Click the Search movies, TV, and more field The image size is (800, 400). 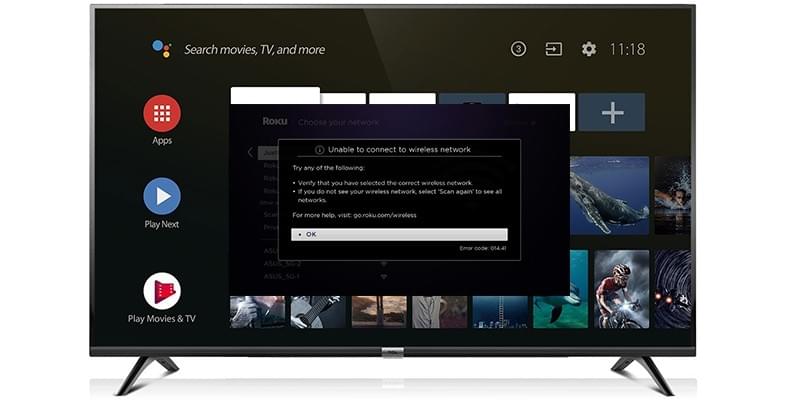point(254,49)
